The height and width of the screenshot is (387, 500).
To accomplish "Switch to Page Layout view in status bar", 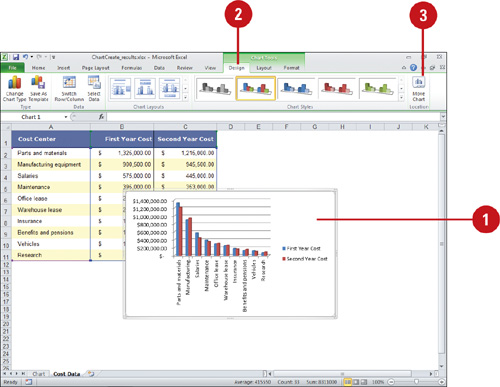I will coord(356,382).
